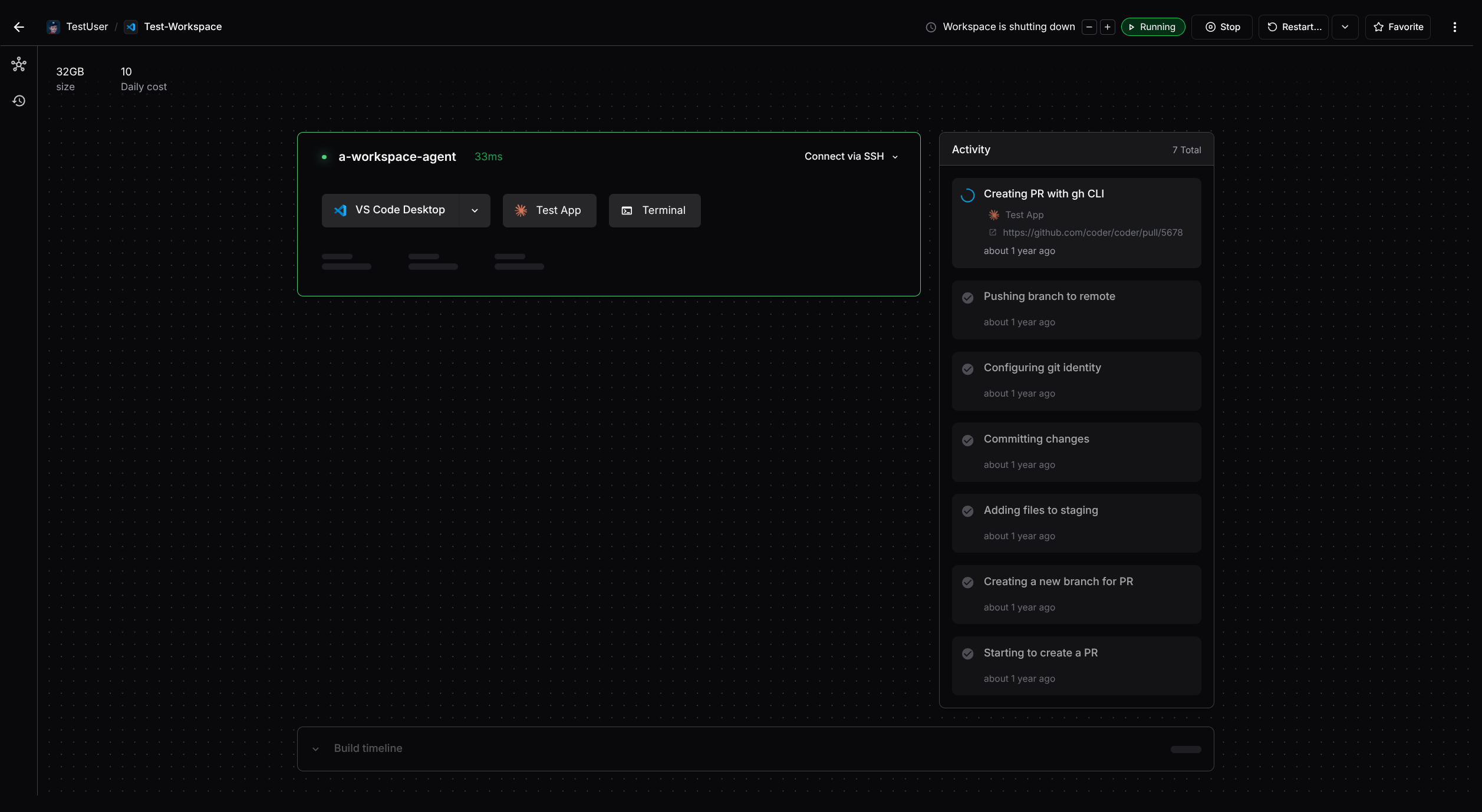Stop the workspace
Image resolution: width=1482 pixels, height=812 pixels.
coord(1222,27)
